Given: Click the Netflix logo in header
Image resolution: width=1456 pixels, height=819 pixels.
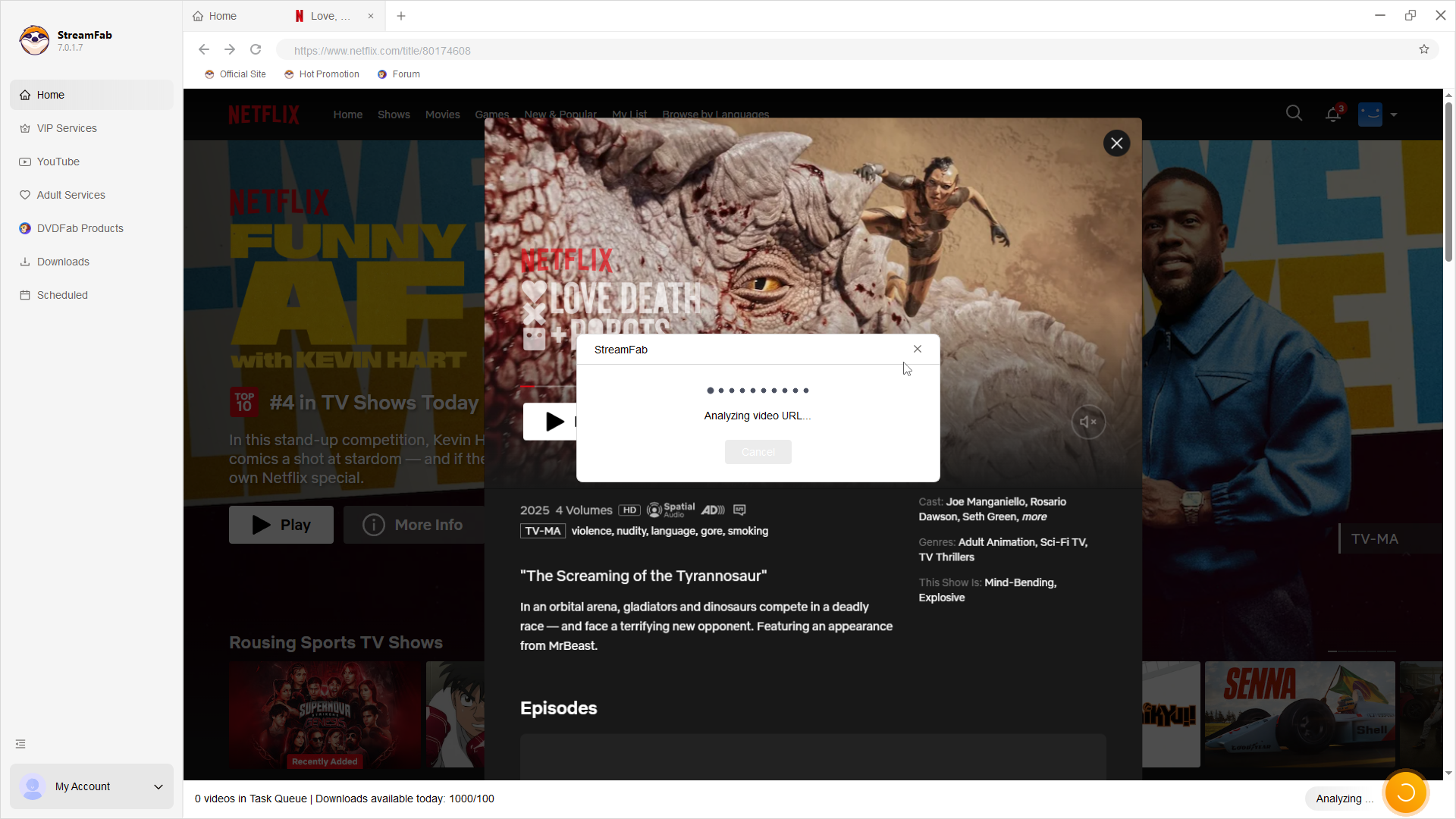Looking at the screenshot, I should (264, 115).
